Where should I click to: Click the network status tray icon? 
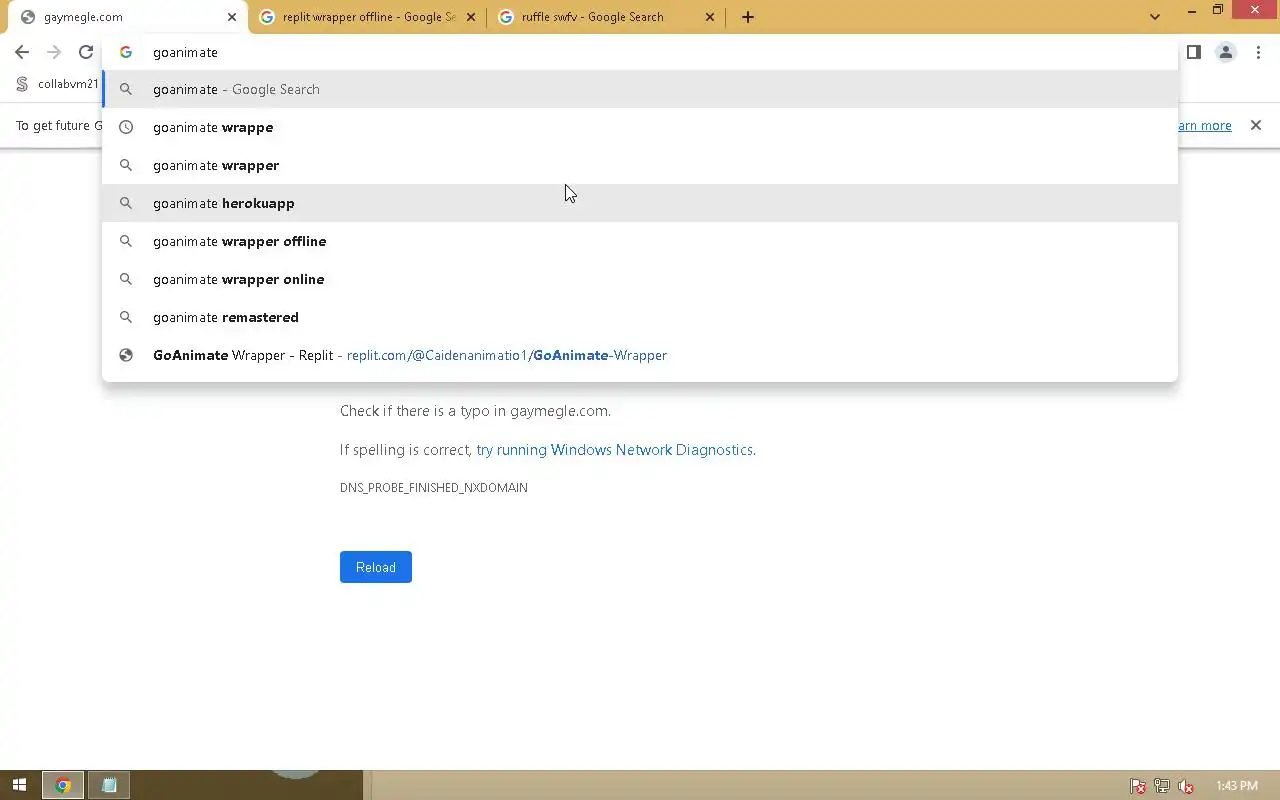coord(1162,786)
